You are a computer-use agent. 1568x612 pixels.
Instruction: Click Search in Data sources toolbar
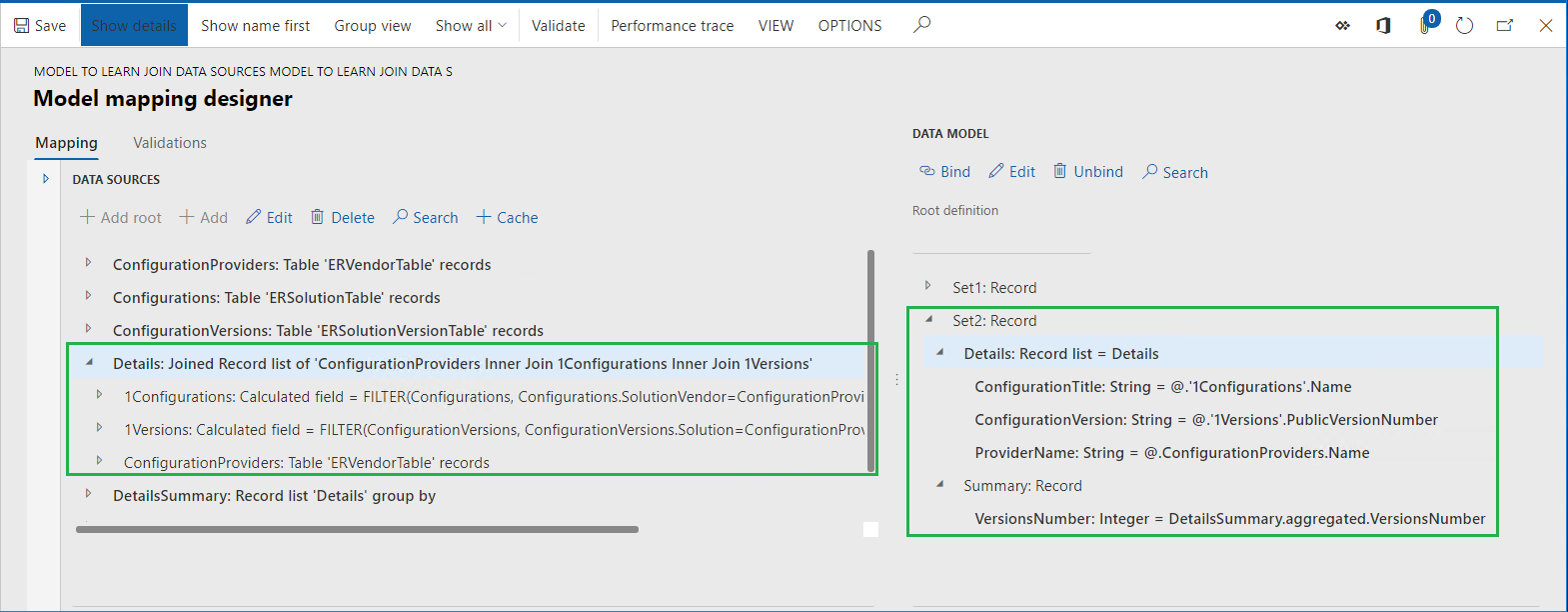click(x=425, y=217)
